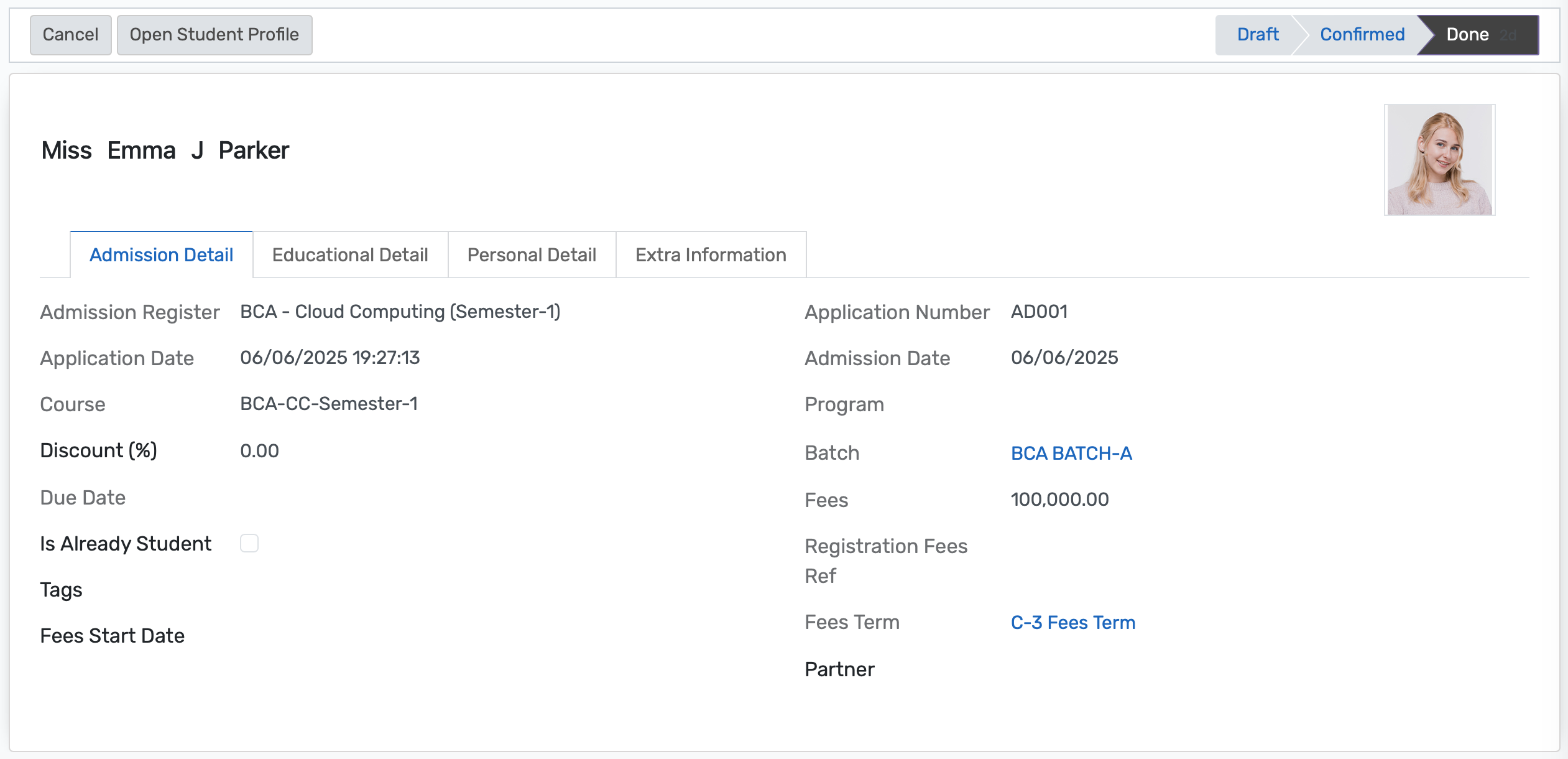Open the Program selection field

(1088, 404)
